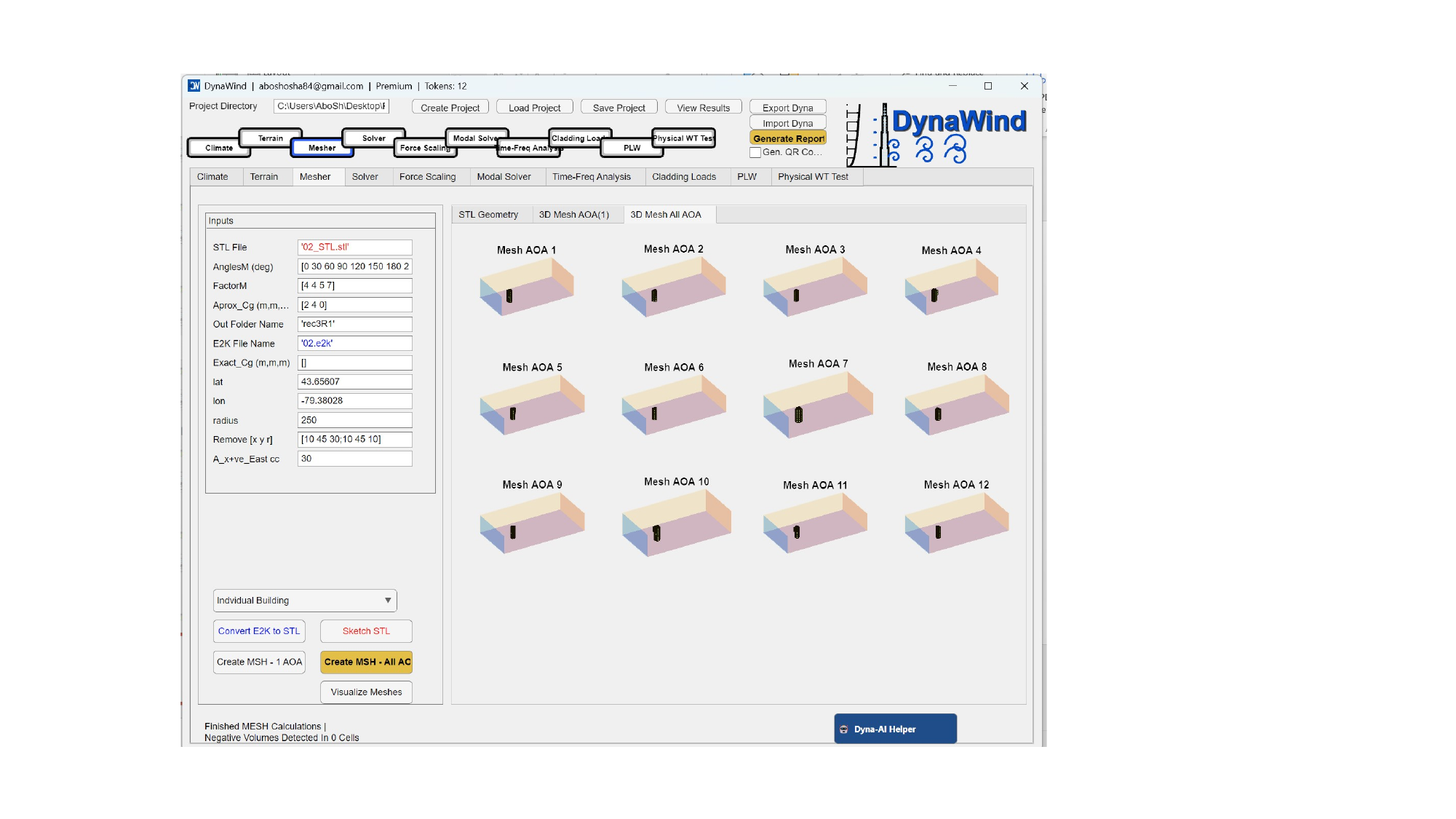Click the Solver workflow step box
1456x819 pixels.
[373, 138]
